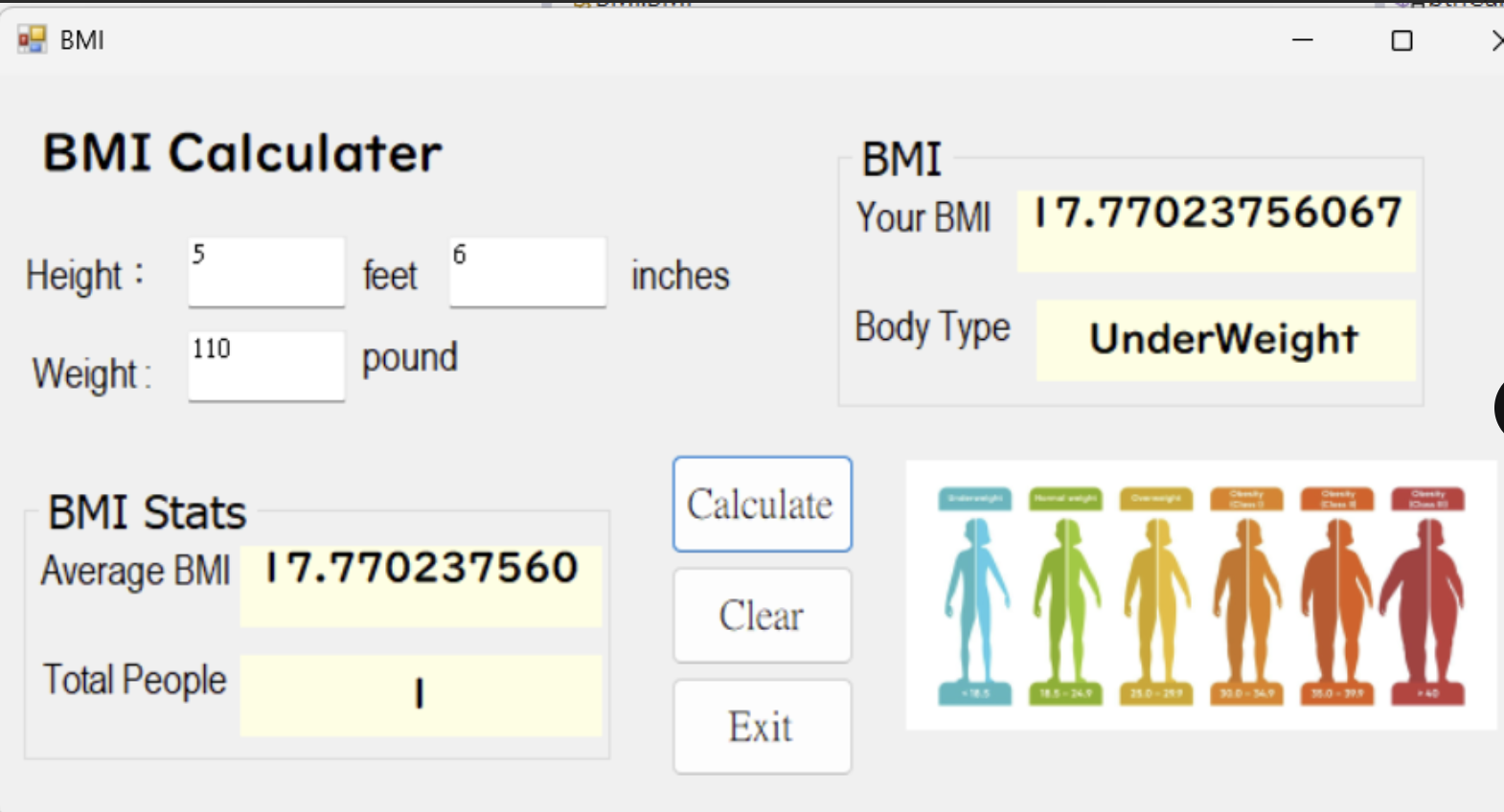Click the Average BMI value field
The height and width of the screenshot is (812, 1504).
(421, 585)
